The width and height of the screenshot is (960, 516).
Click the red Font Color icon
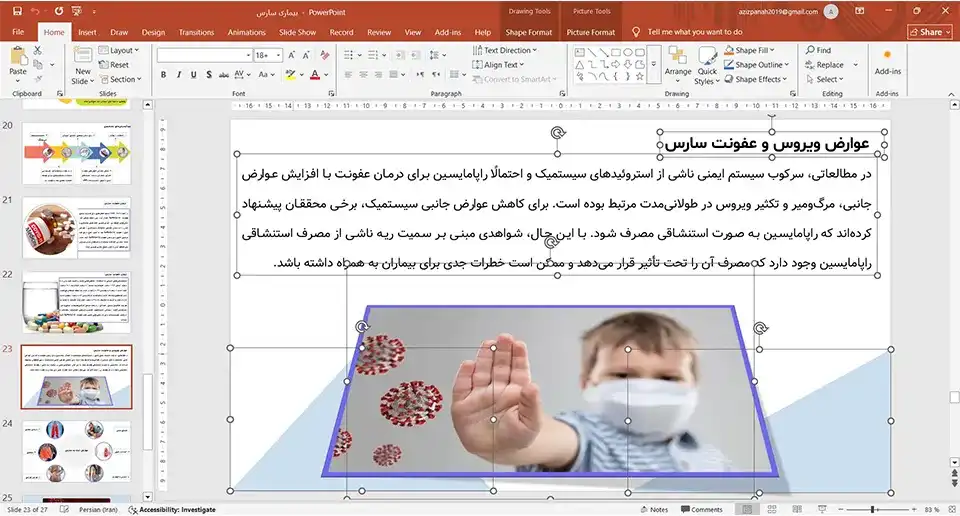tap(315, 75)
